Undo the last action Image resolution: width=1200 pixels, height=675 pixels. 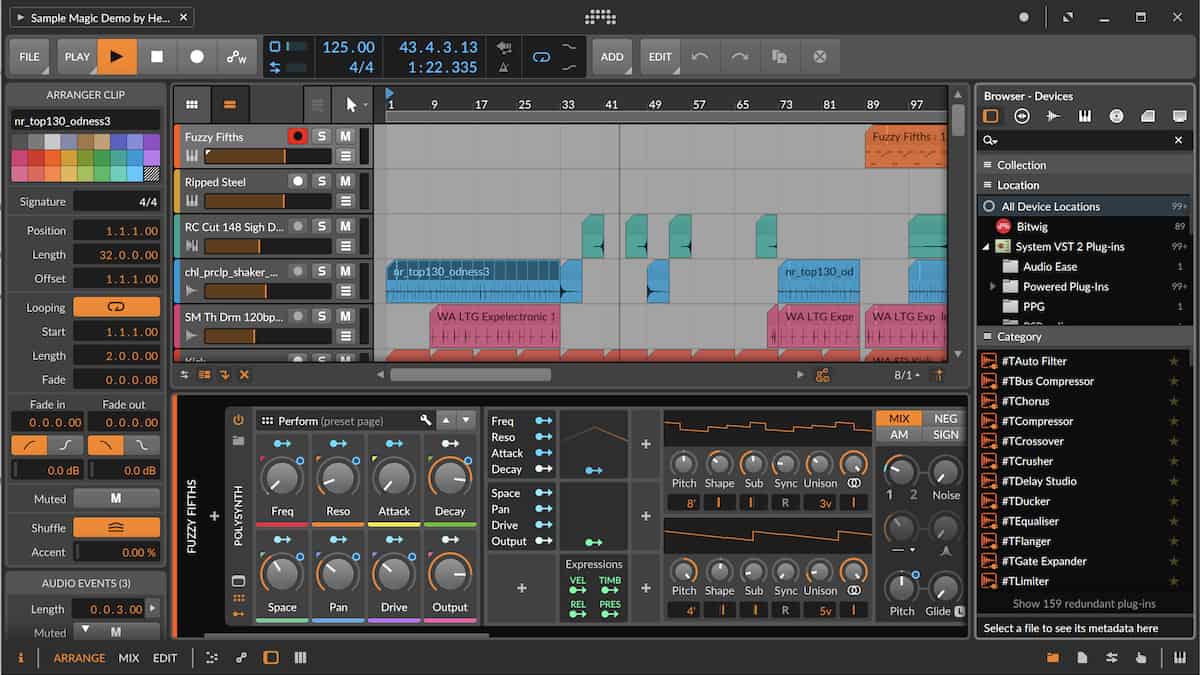[x=700, y=57]
